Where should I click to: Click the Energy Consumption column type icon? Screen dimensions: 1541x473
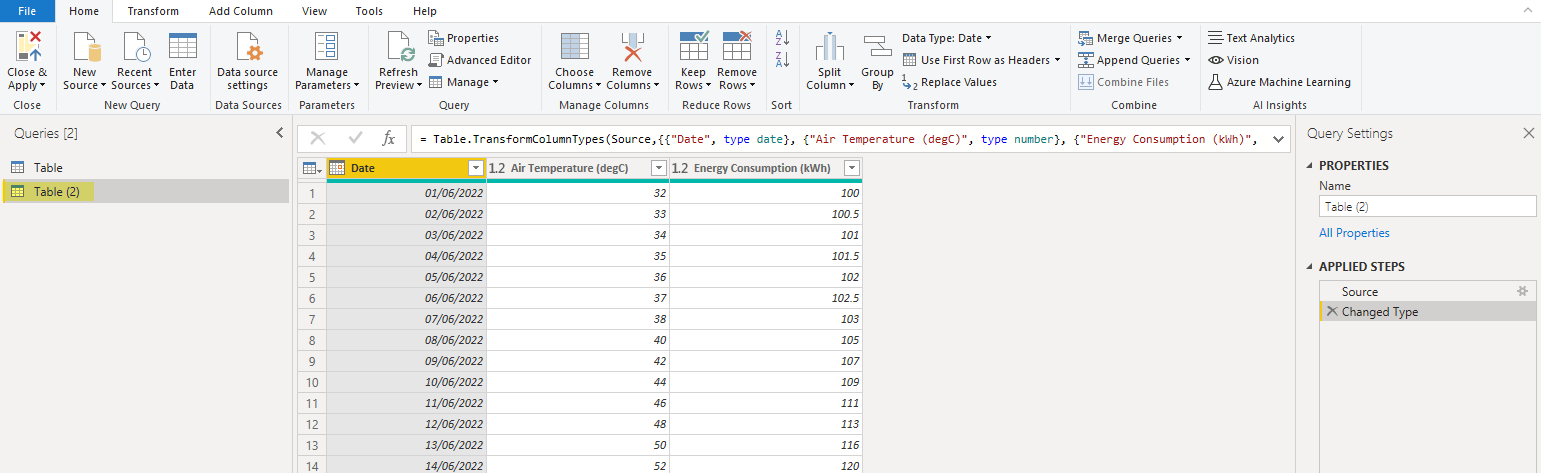click(680, 168)
